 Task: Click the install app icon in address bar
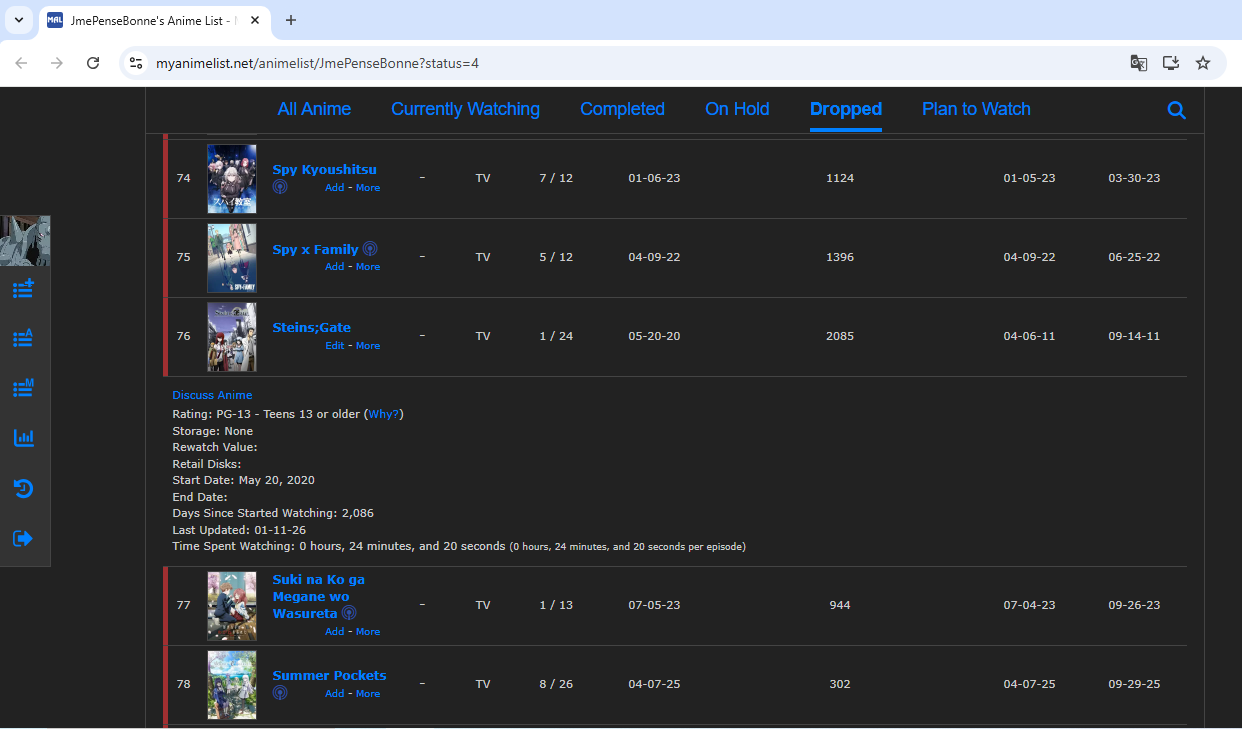click(x=1170, y=63)
